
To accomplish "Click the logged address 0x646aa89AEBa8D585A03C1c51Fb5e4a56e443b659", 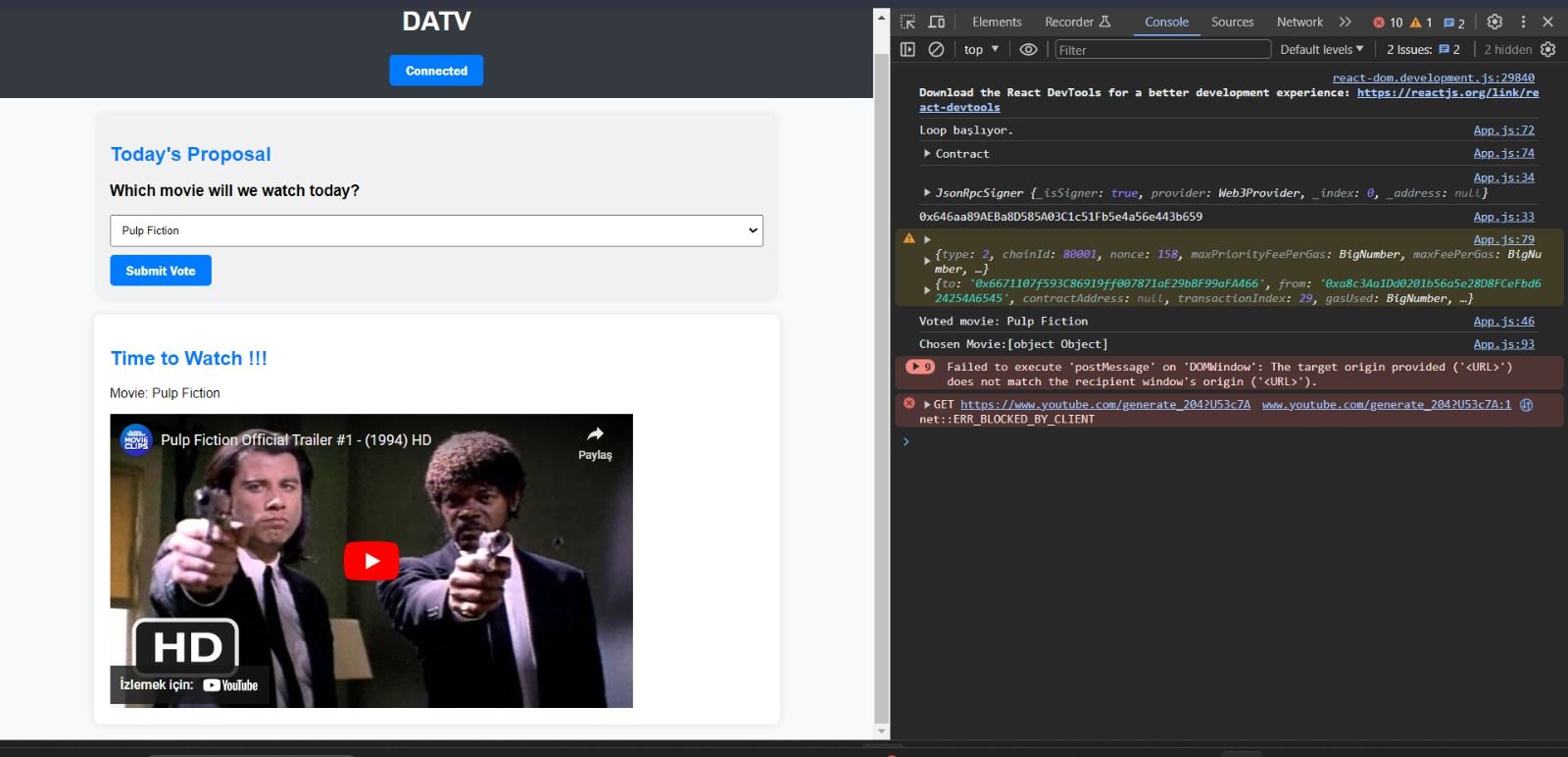I will (1060, 217).
